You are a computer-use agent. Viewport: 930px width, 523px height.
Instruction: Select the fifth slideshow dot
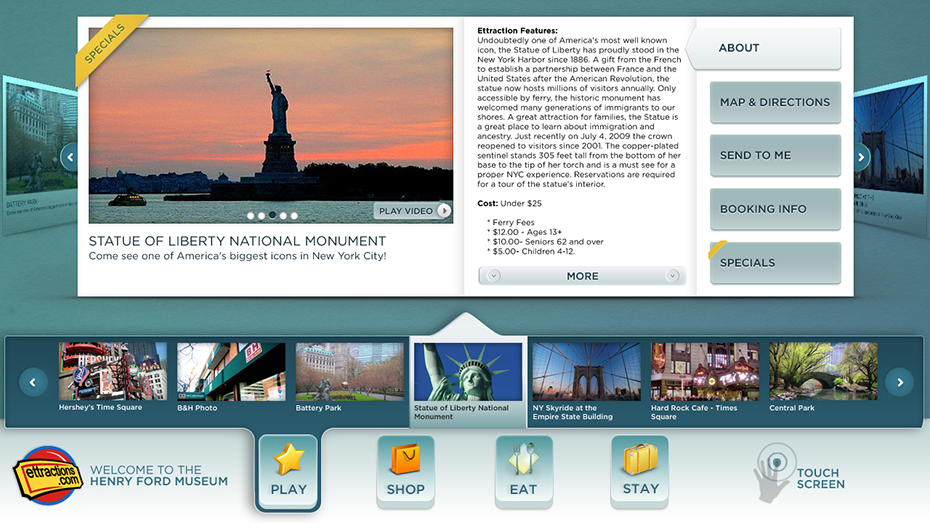coord(294,216)
